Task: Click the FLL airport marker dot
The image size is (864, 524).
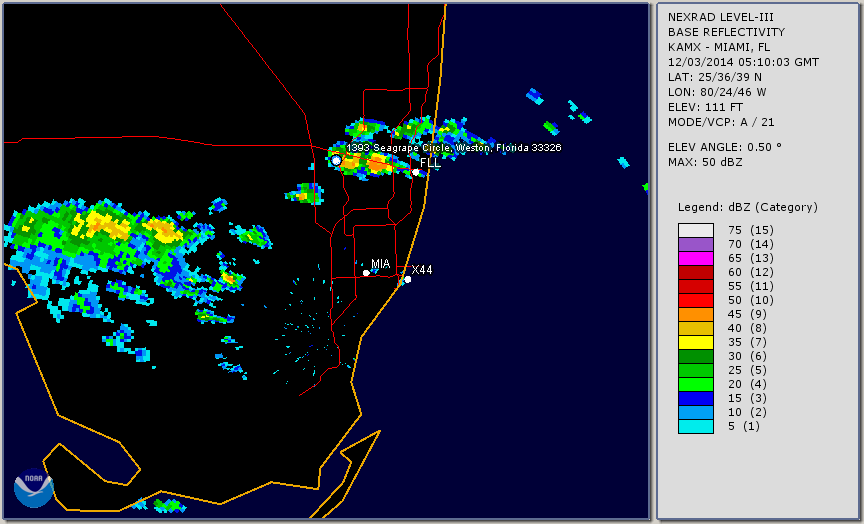Action: 416,172
